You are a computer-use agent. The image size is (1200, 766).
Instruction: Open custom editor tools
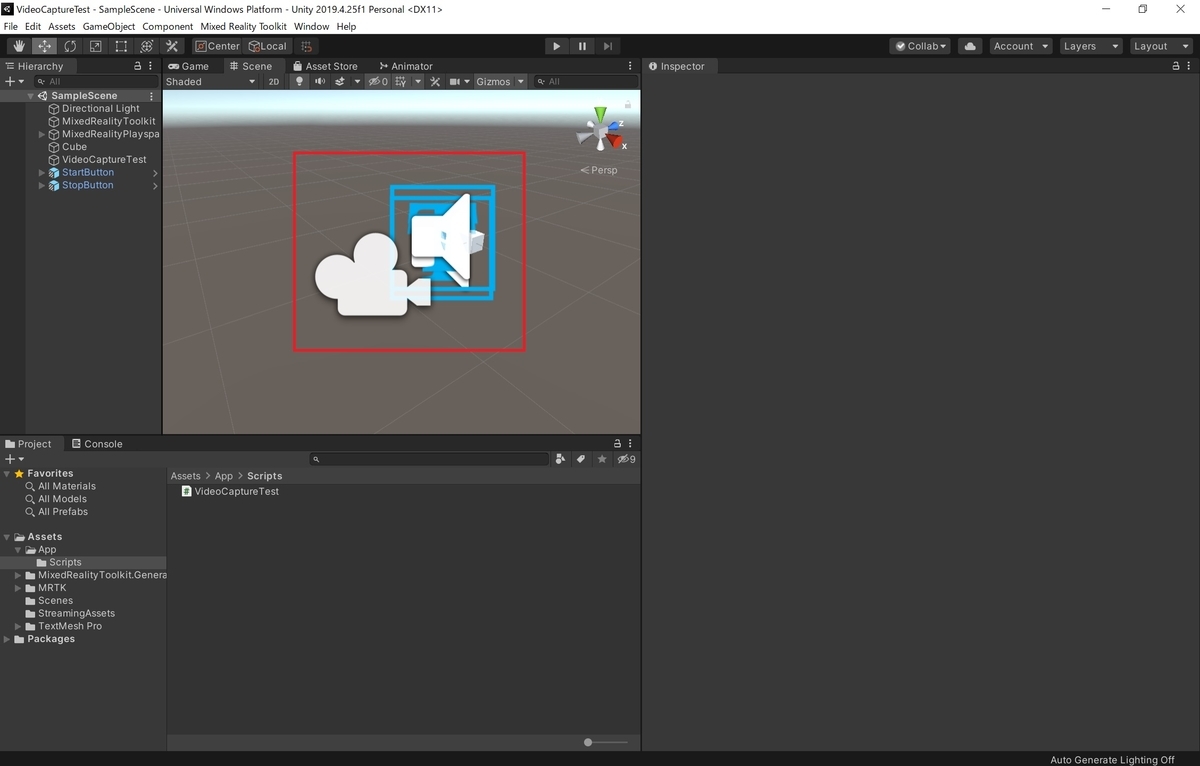tap(172, 46)
